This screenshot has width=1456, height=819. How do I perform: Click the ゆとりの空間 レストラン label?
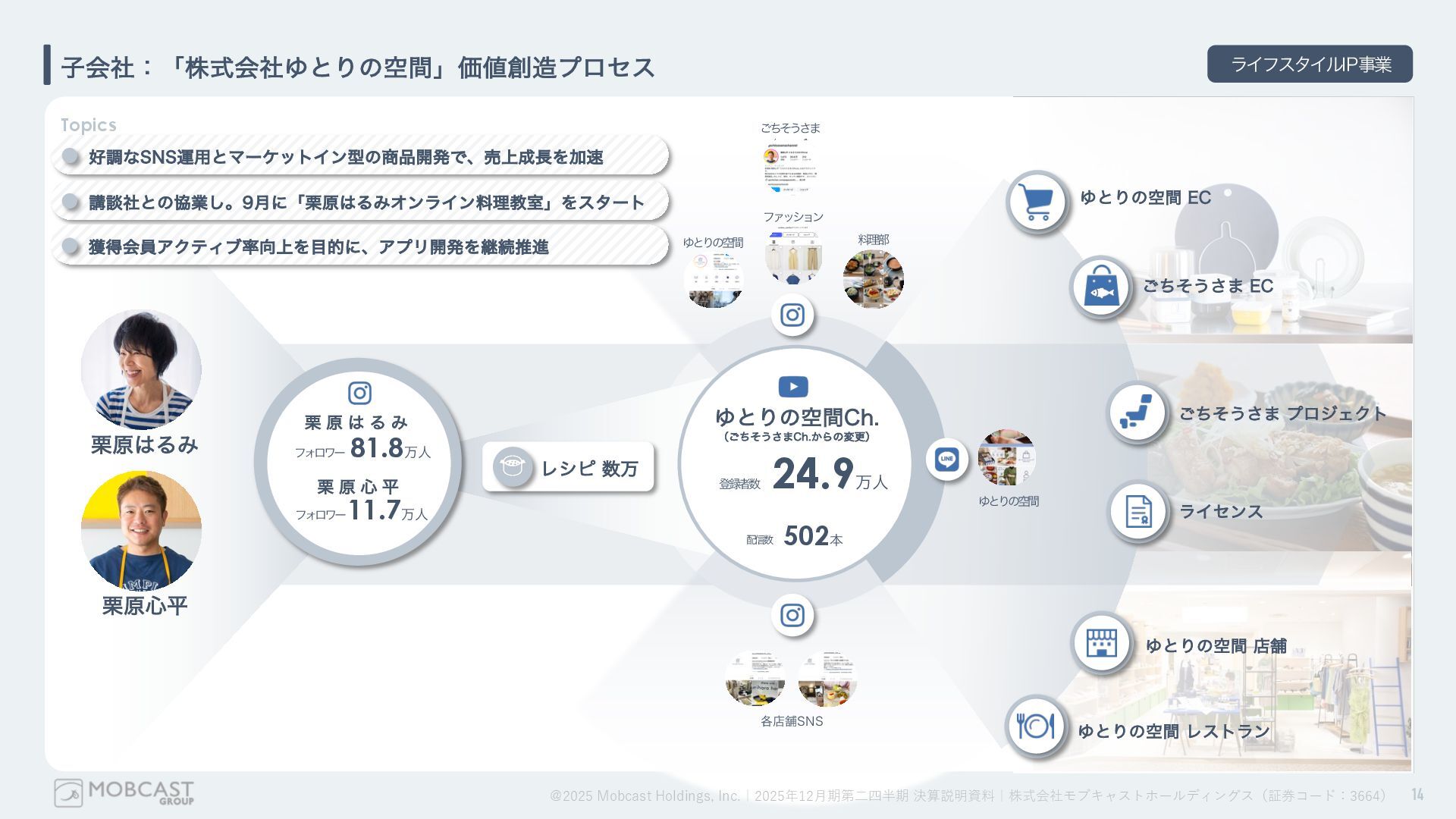tap(1174, 731)
